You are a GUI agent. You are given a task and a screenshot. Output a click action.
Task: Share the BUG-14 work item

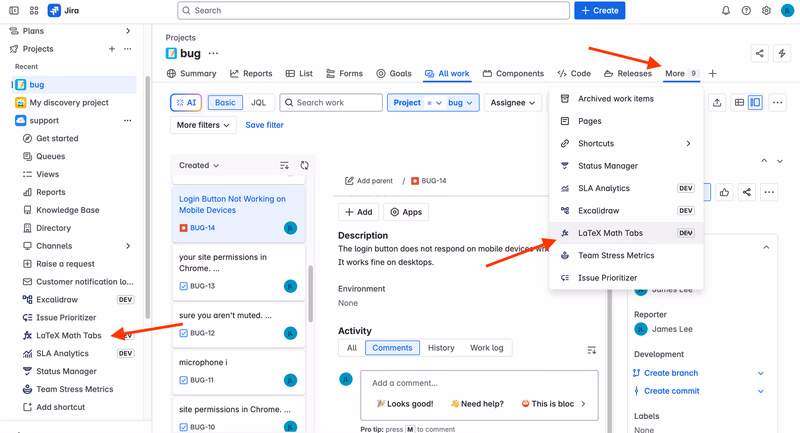tap(746, 192)
